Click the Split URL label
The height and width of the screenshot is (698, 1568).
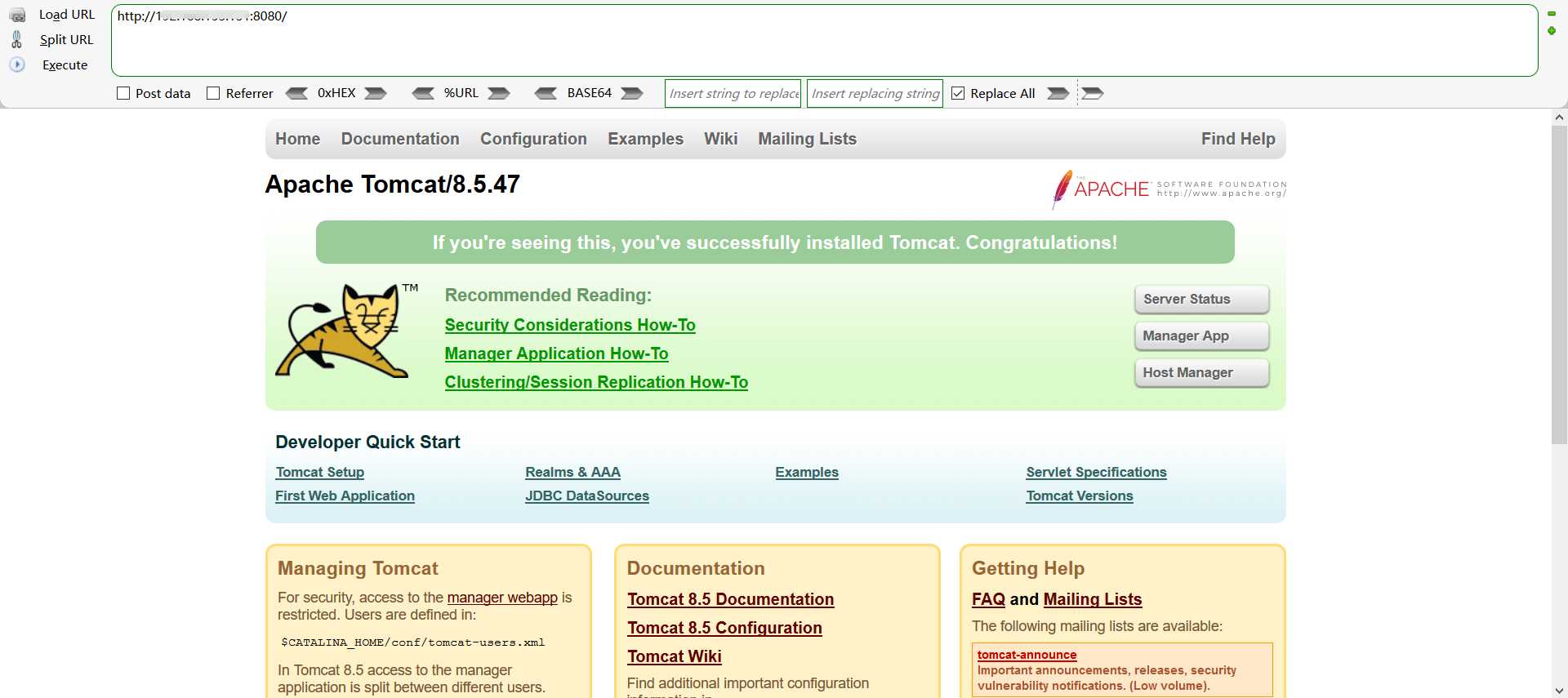tap(67, 39)
